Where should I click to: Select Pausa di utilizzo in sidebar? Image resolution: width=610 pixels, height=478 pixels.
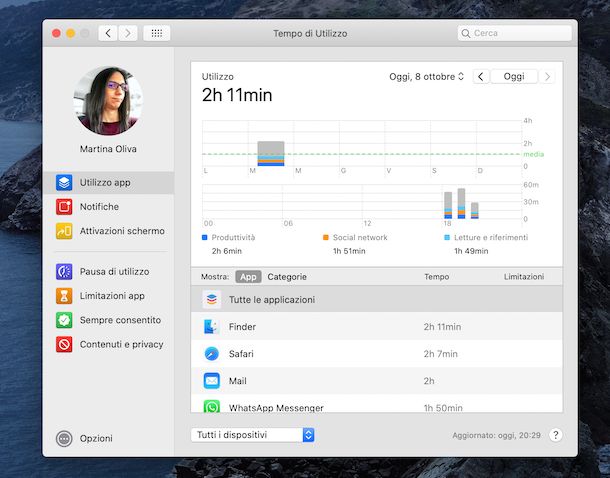[109, 271]
